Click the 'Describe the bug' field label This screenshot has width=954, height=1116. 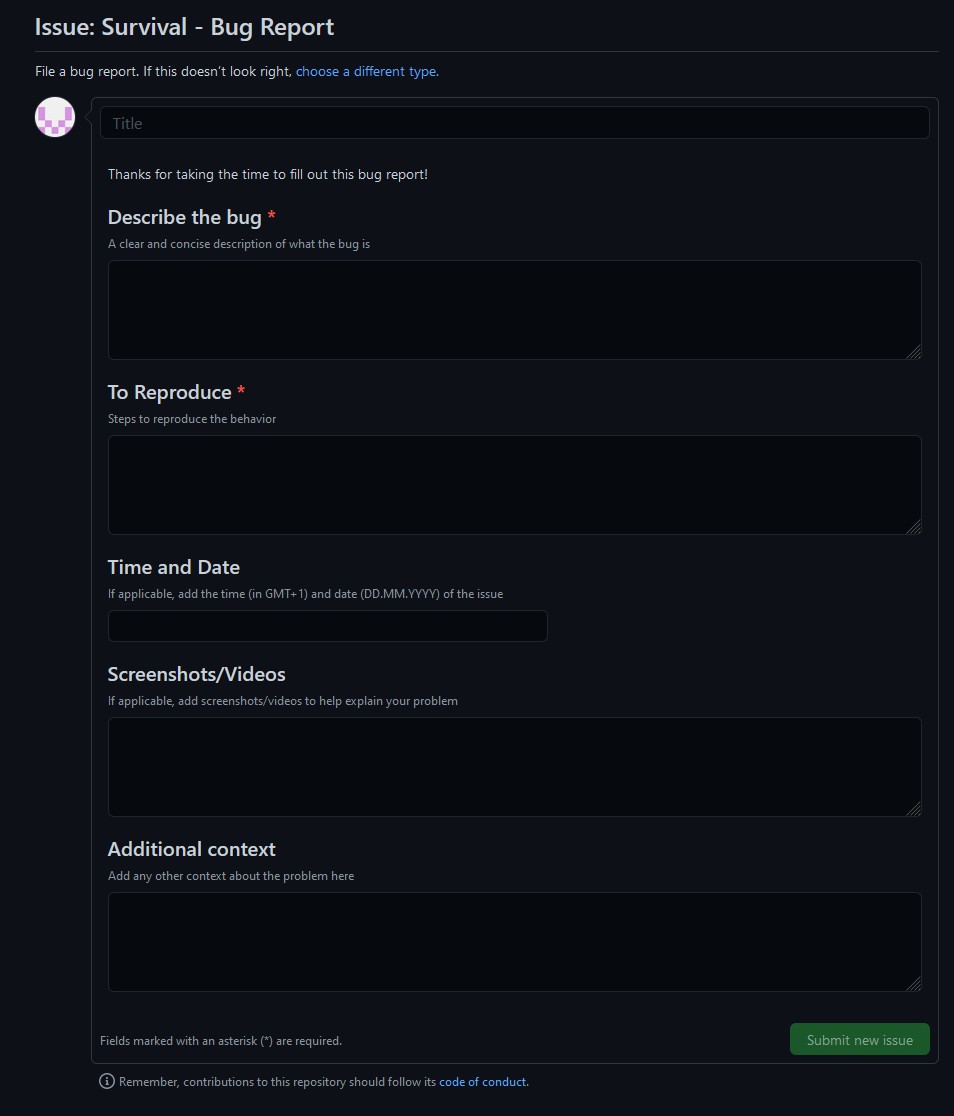pyautogui.click(x=184, y=217)
